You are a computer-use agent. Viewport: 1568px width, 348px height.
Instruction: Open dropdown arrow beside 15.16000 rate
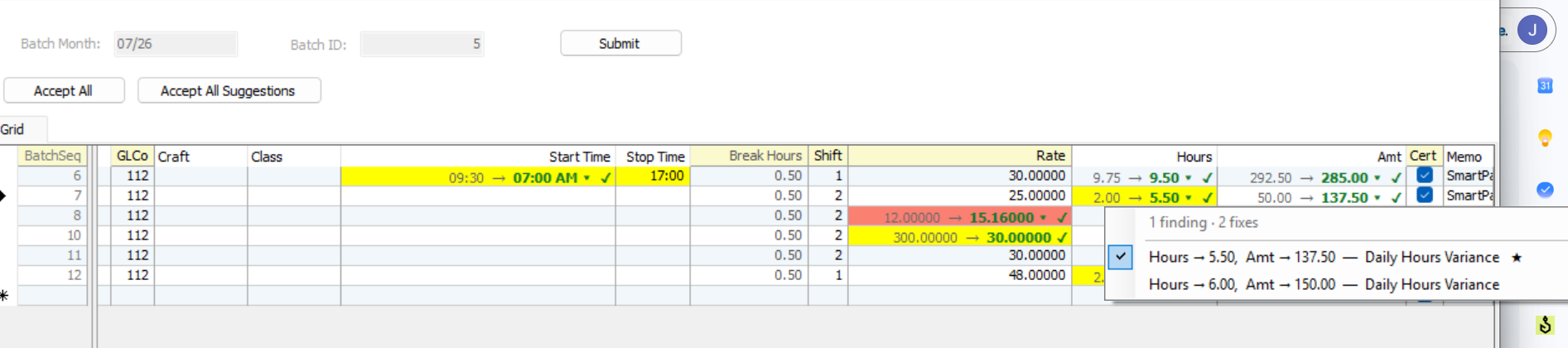click(x=1043, y=218)
